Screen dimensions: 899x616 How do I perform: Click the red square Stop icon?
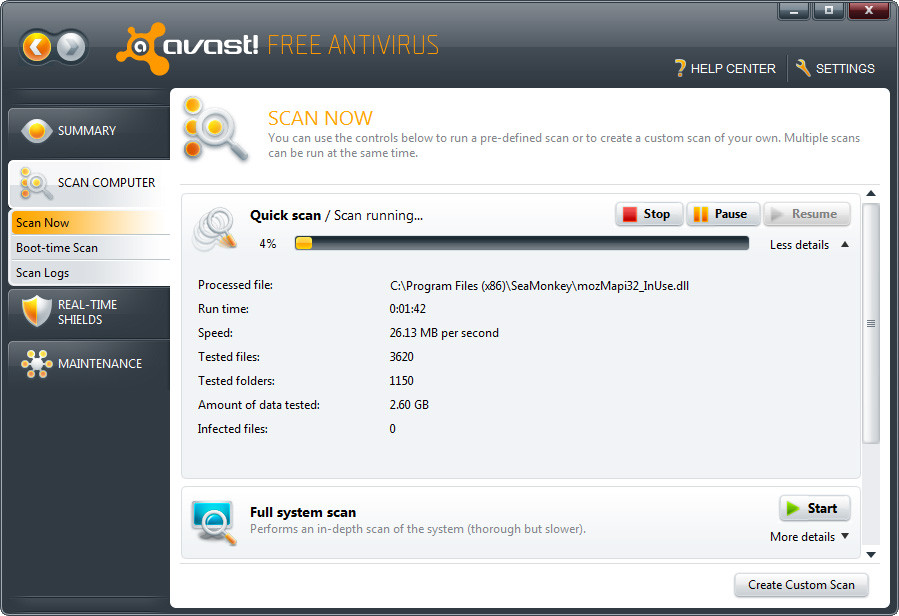coord(630,214)
